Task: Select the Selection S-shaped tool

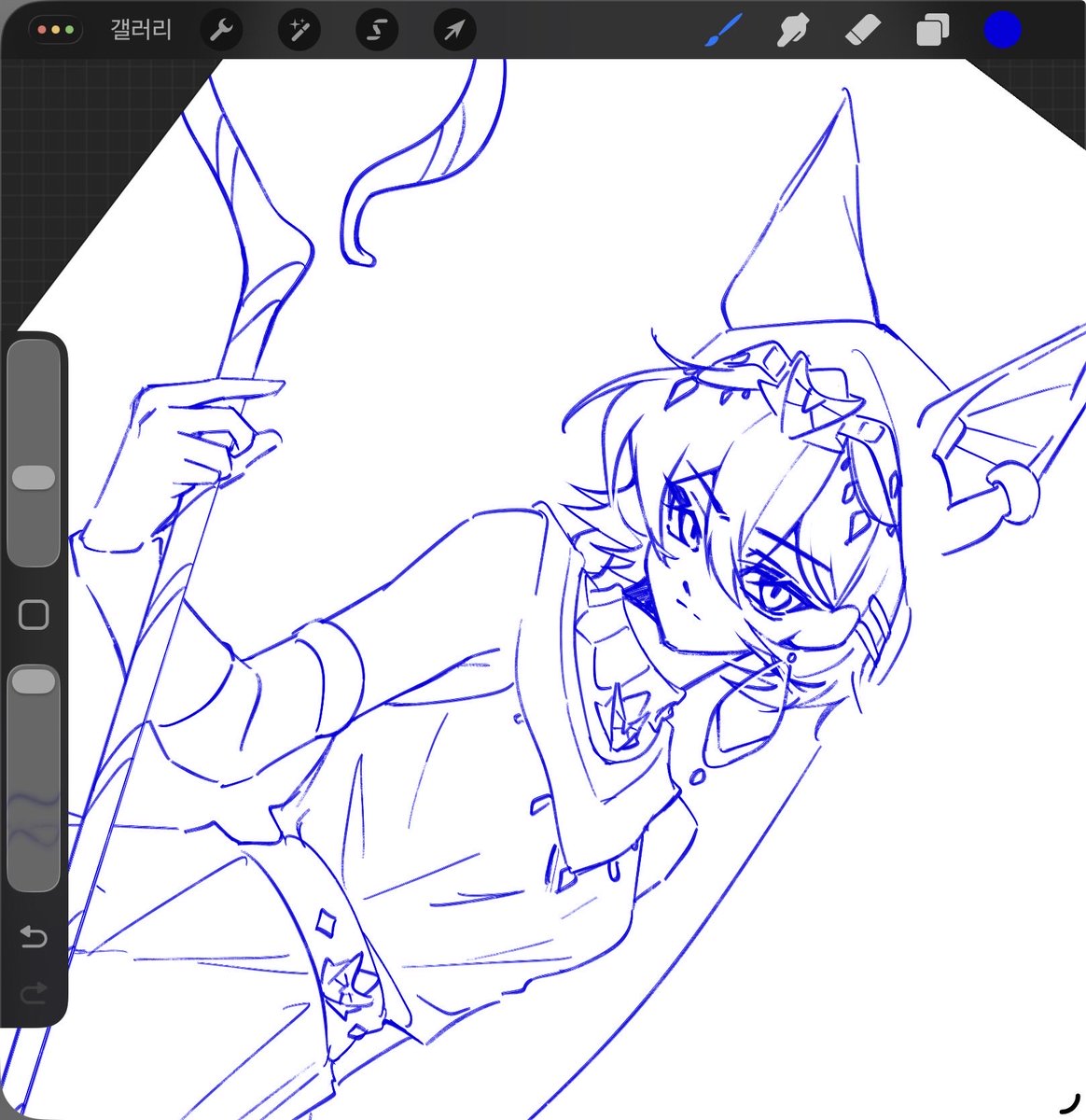Action: click(x=377, y=31)
